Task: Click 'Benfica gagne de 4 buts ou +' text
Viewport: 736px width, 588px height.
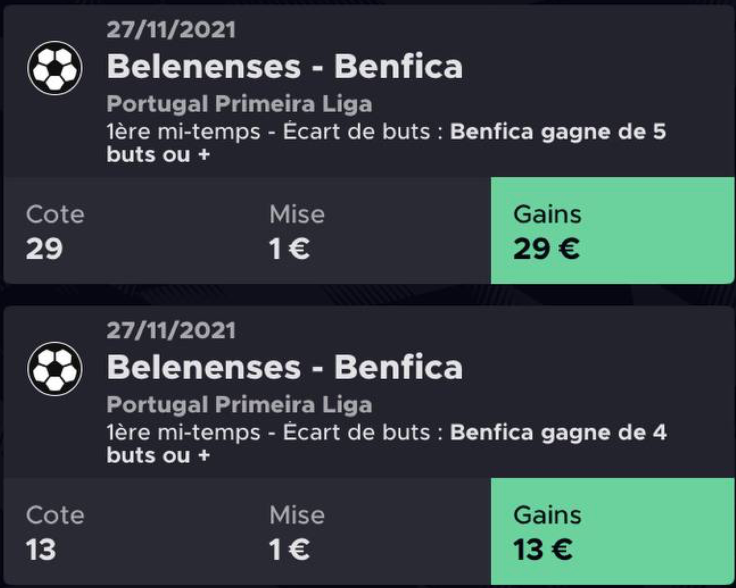Action: 386,444
